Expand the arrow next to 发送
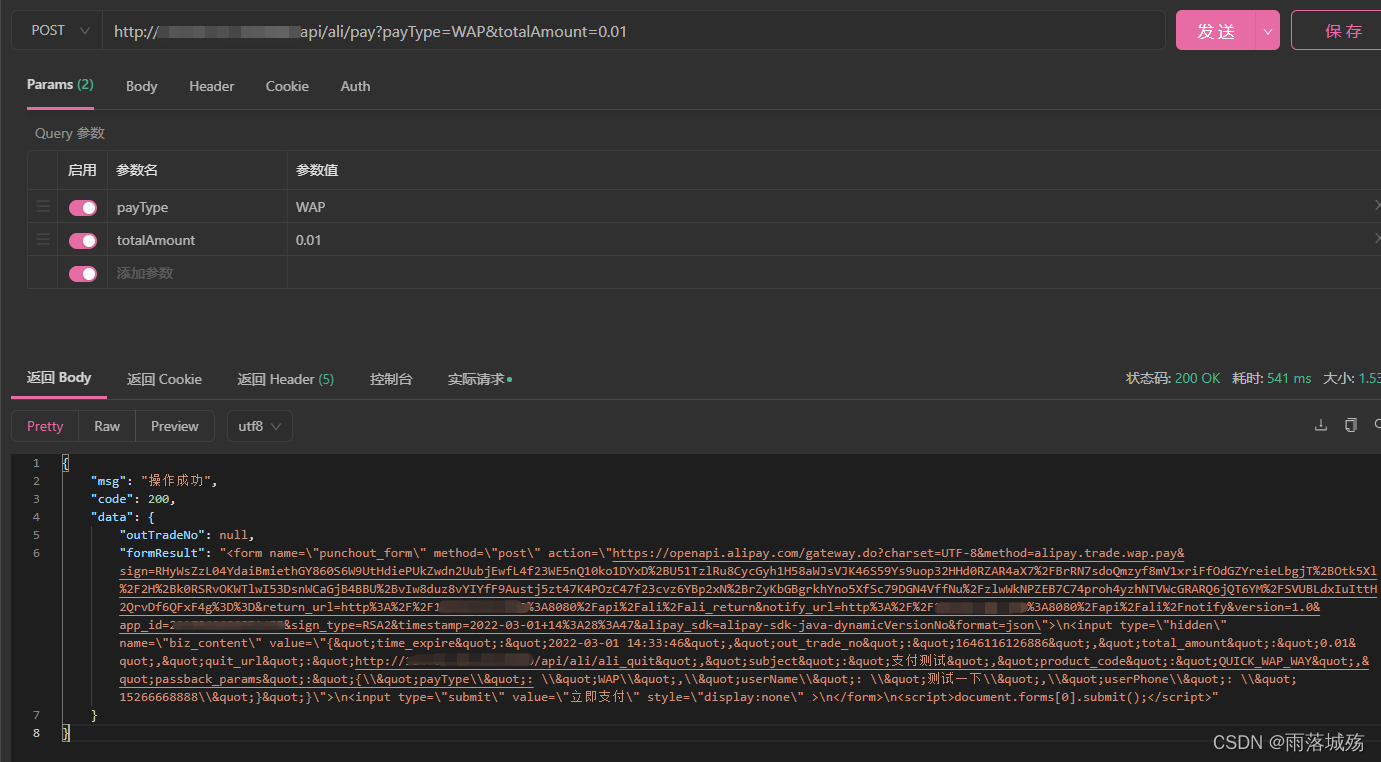1381x762 pixels. coord(1268,31)
